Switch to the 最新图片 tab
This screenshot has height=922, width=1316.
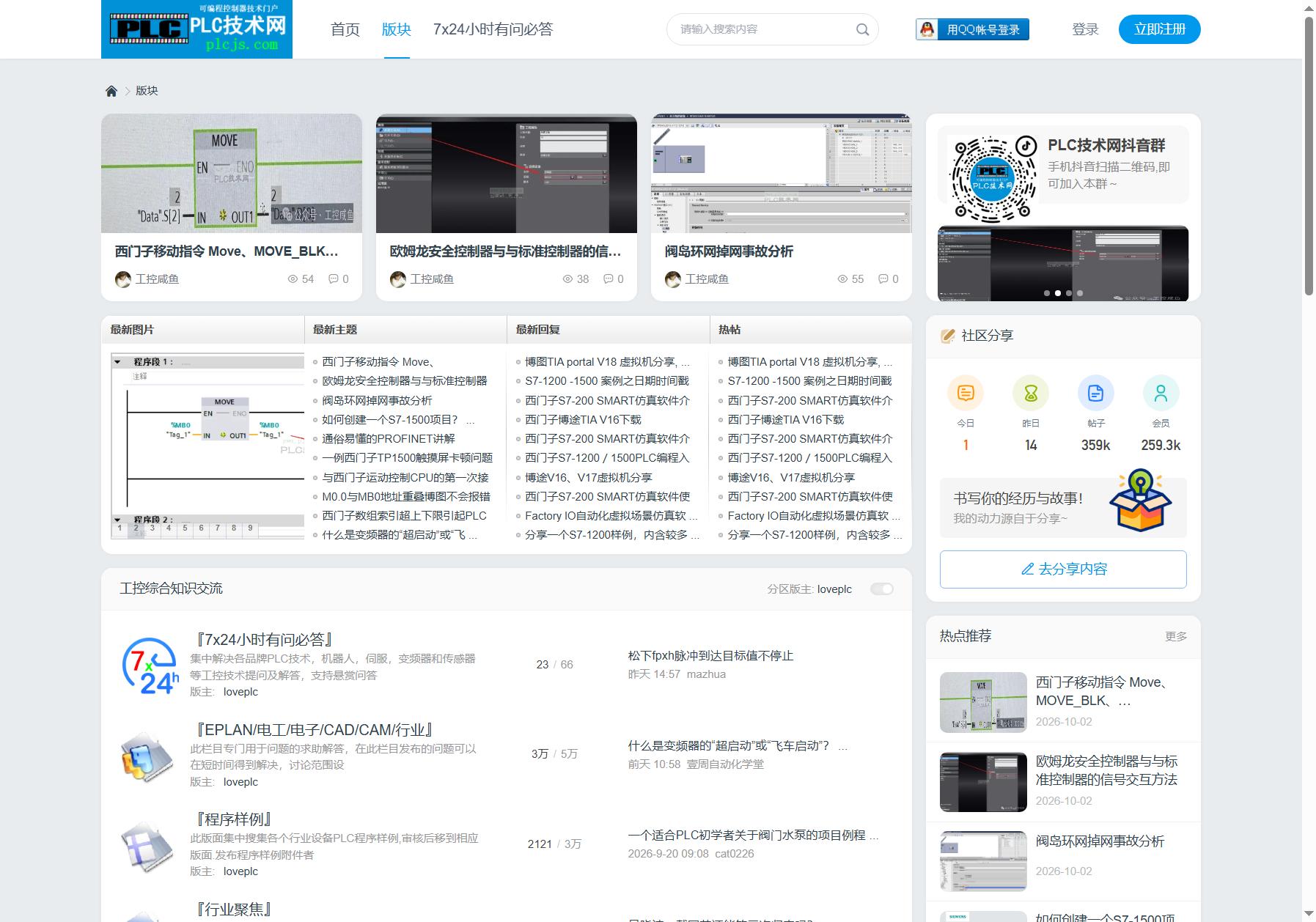click(132, 330)
